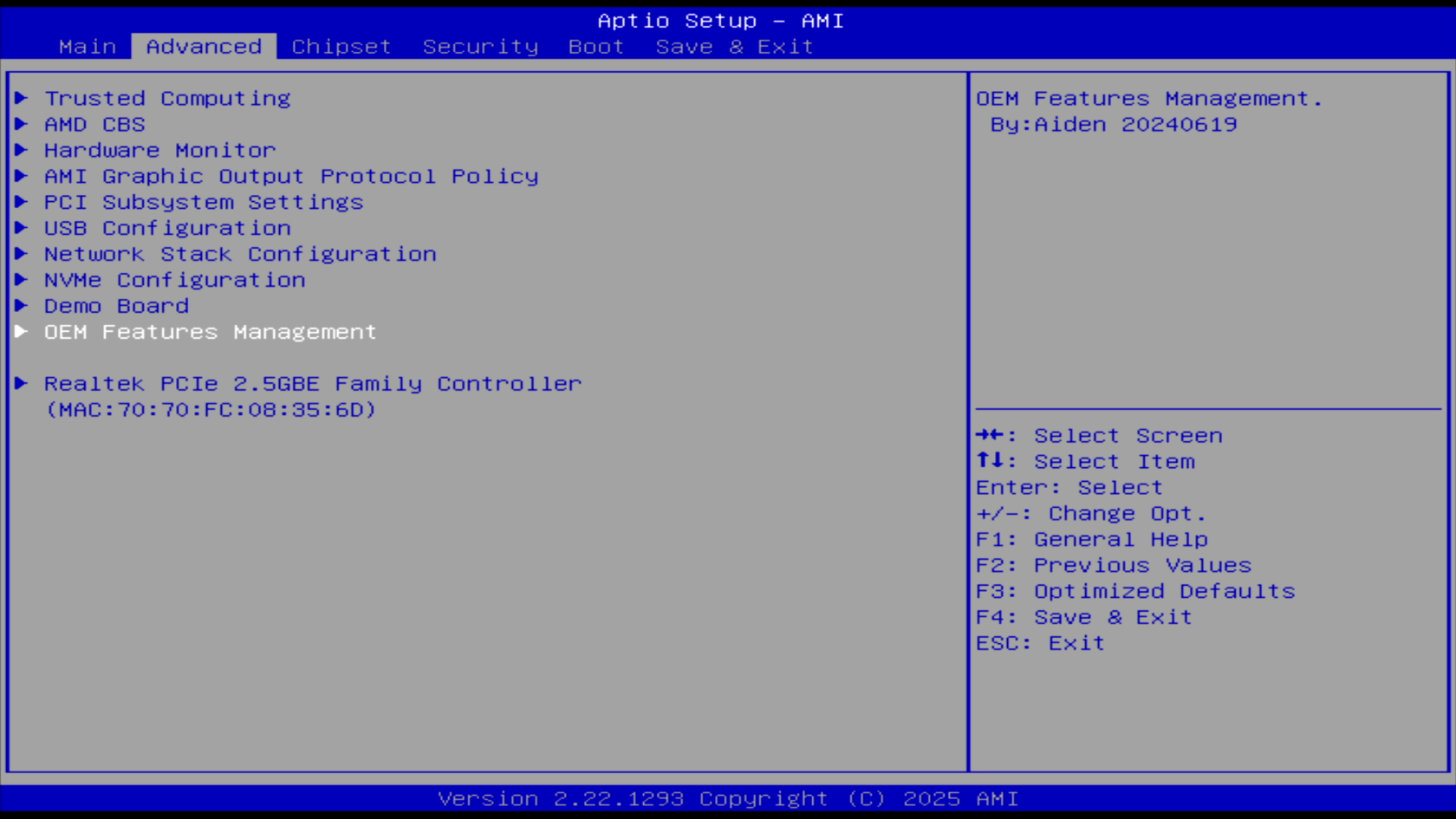Open PCI Subsystem Settings

[x=204, y=203]
